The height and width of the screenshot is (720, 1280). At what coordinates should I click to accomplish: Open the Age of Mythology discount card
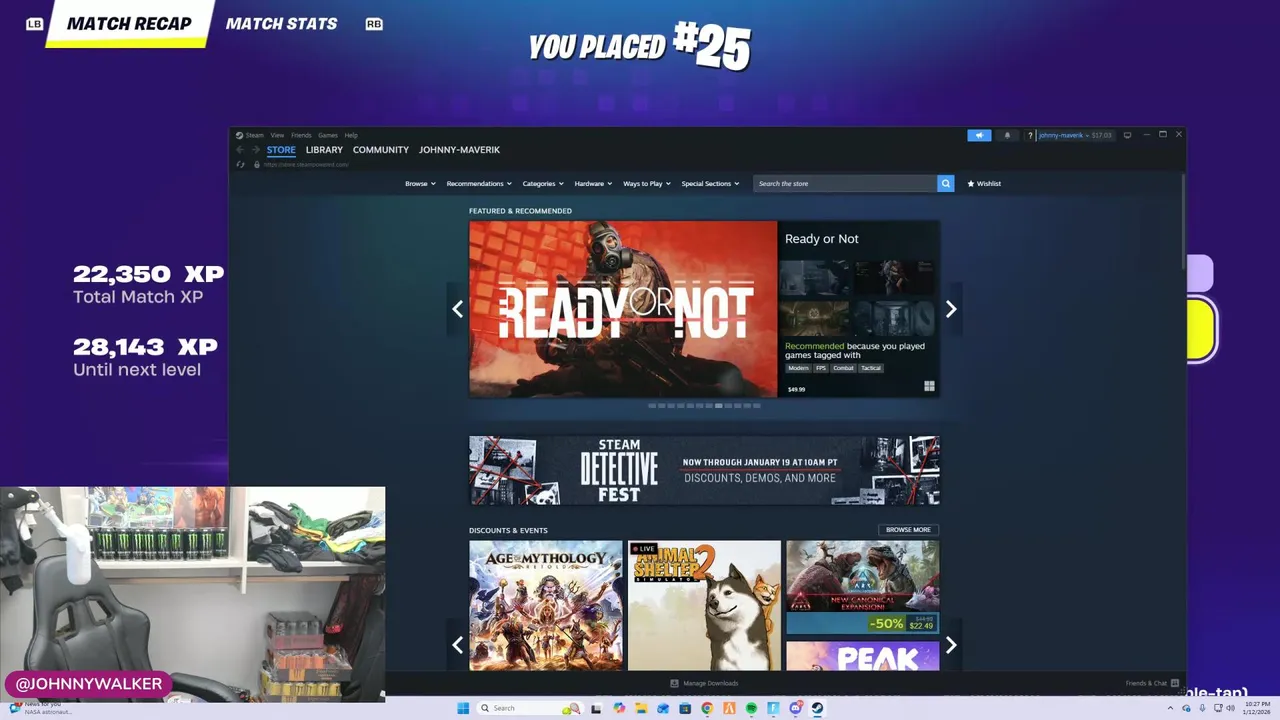[x=546, y=605]
